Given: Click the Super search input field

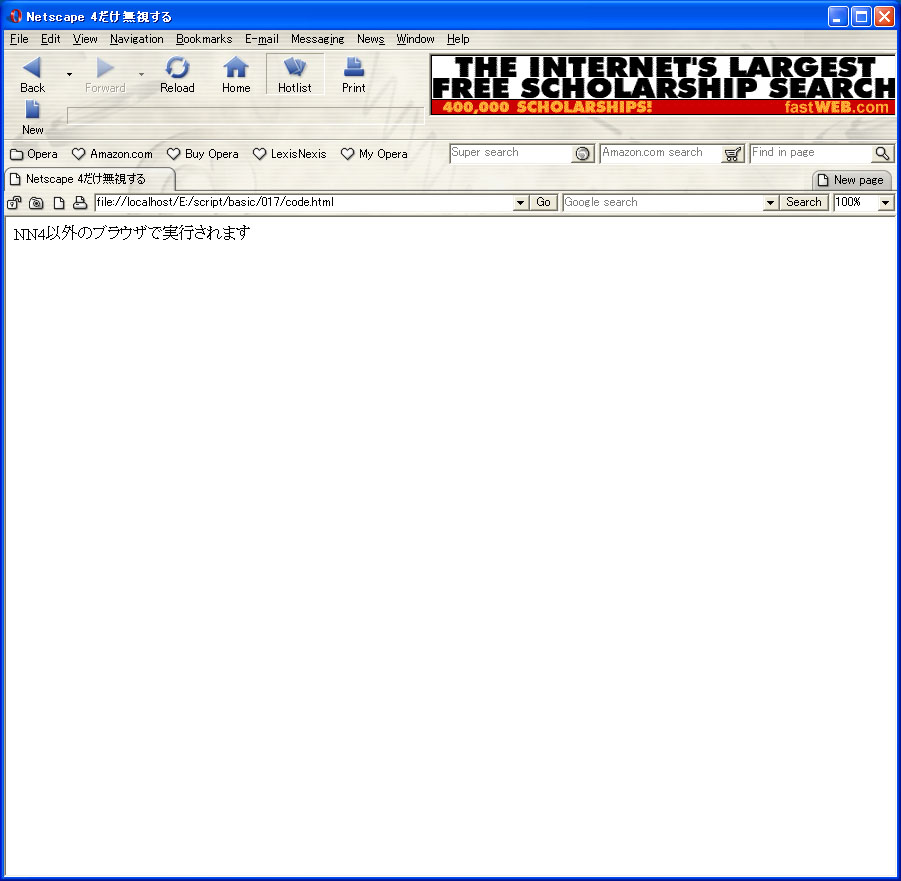Looking at the screenshot, I should point(510,153).
